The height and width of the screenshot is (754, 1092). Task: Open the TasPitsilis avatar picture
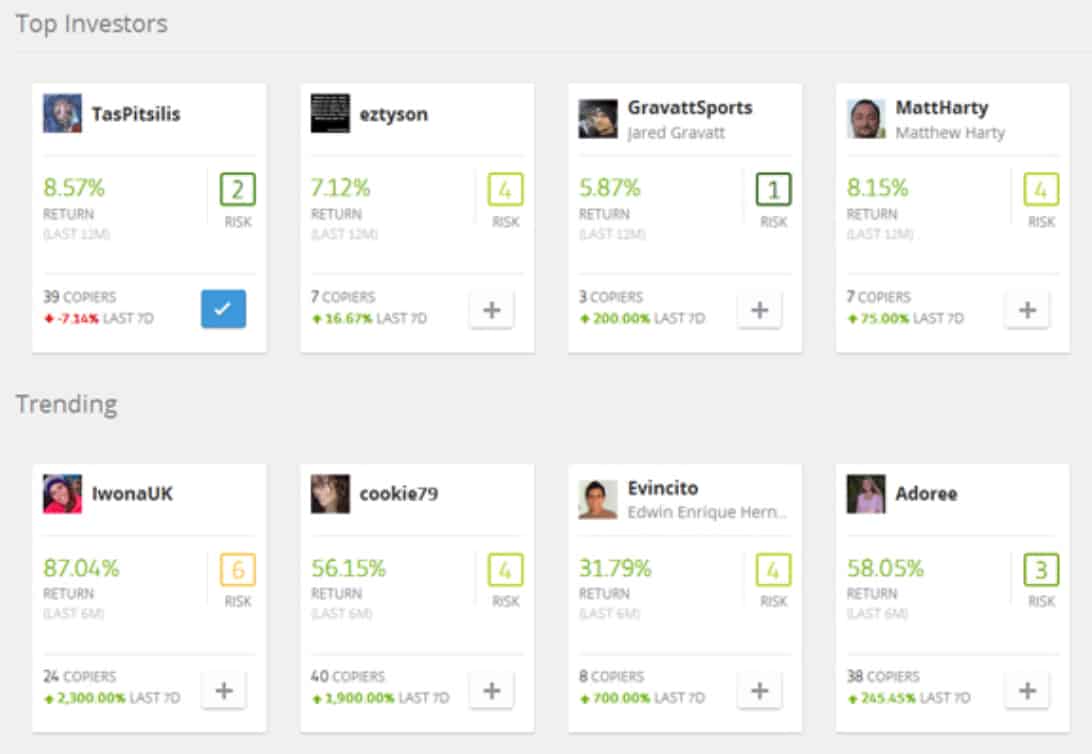62,113
